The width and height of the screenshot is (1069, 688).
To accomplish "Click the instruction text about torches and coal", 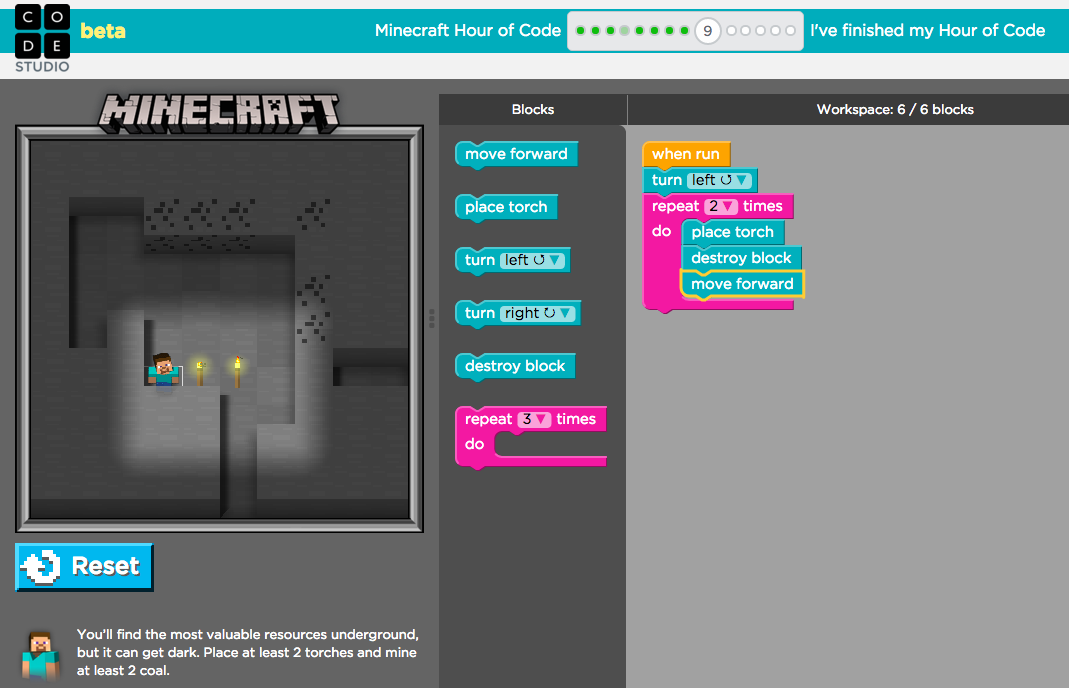I will click(x=247, y=653).
